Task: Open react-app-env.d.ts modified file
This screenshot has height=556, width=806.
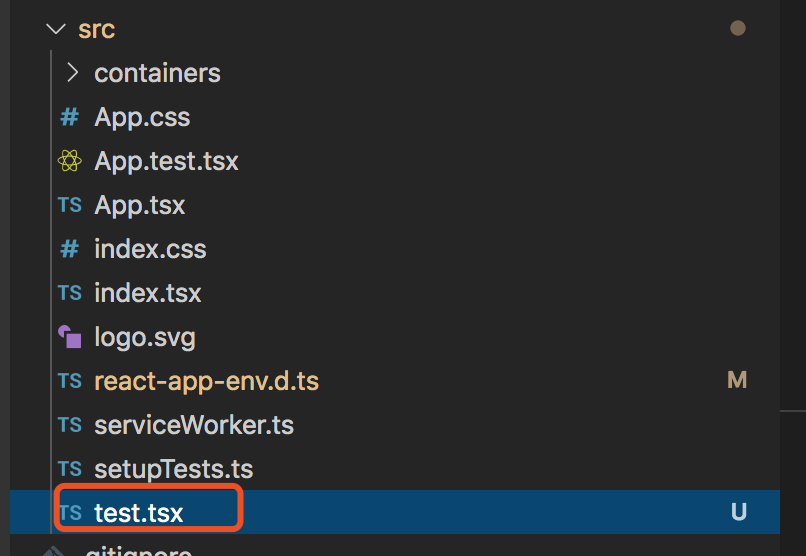Action: pos(206,381)
